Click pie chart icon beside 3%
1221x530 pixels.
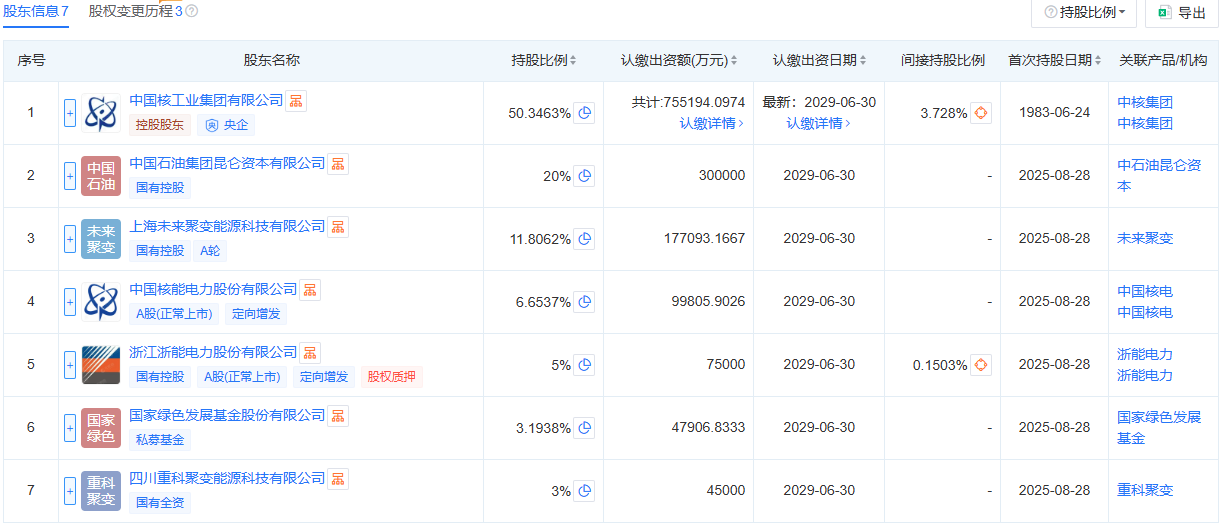(x=585, y=491)
